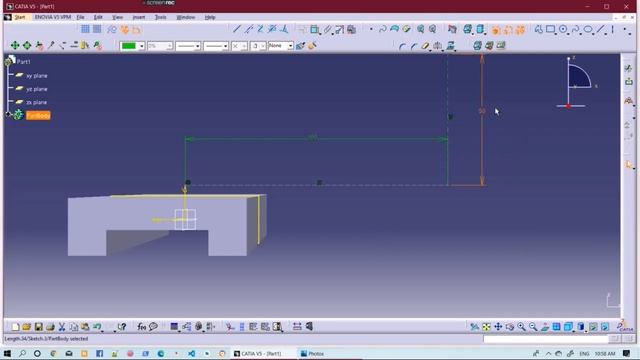Screen dimensions: 640x360
Task: Toggle Dimensional Constraints icon
Action: click(136, 29)
